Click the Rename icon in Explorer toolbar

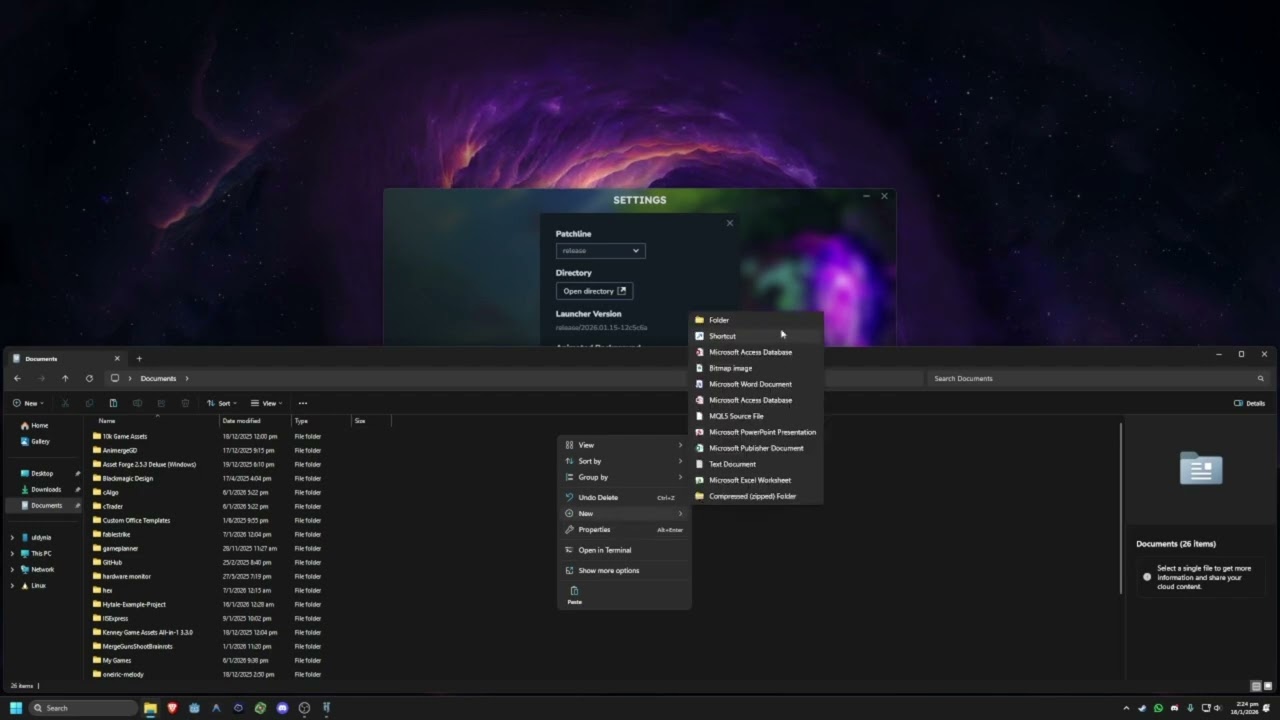point(137,403)
